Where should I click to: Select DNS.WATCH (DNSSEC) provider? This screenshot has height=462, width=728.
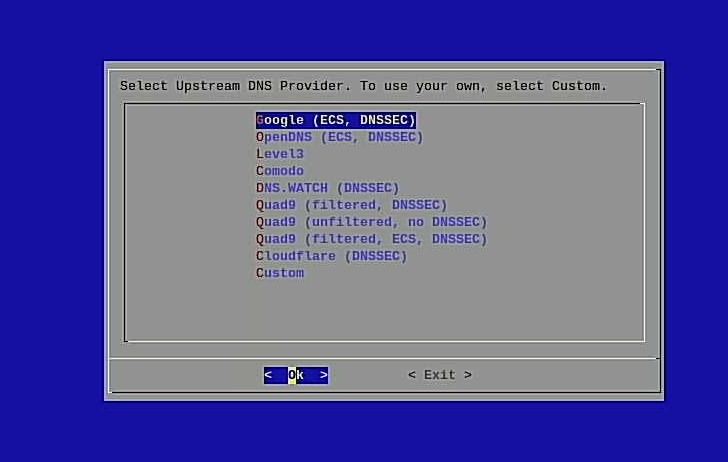tap(327, 188)
